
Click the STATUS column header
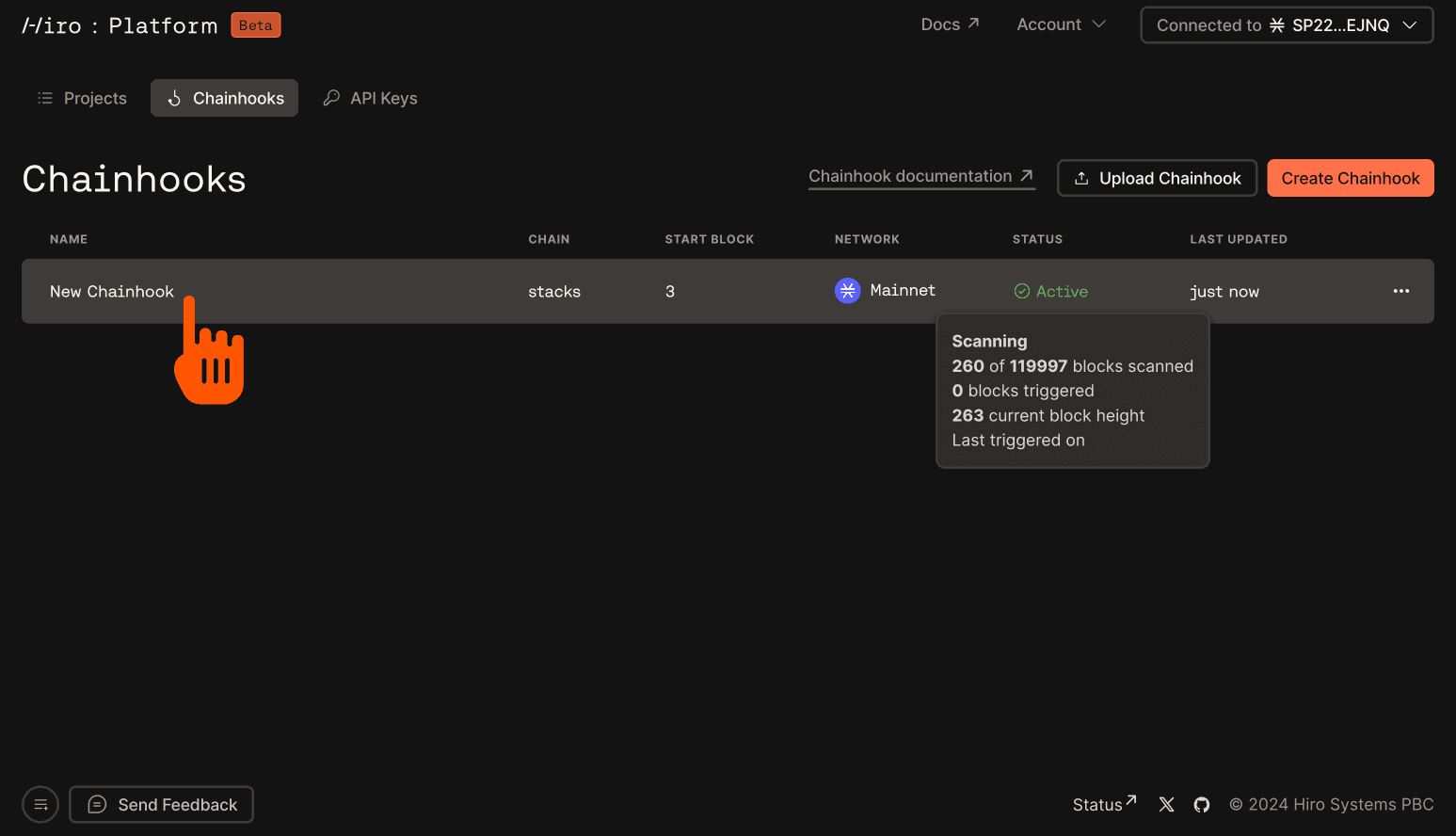tap(1037, 239)
